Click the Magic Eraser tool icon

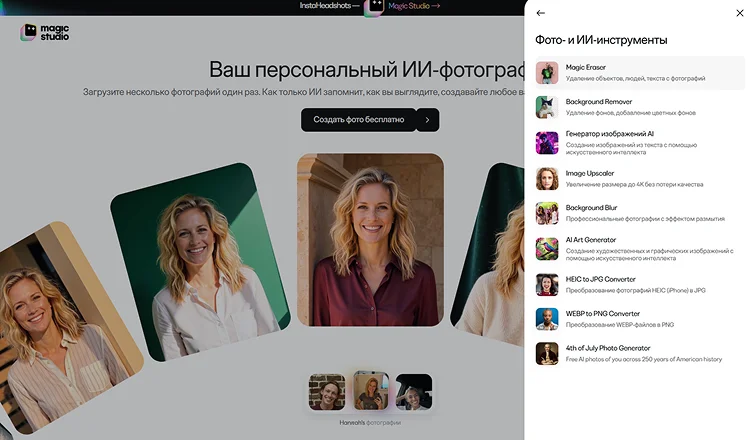547,73
